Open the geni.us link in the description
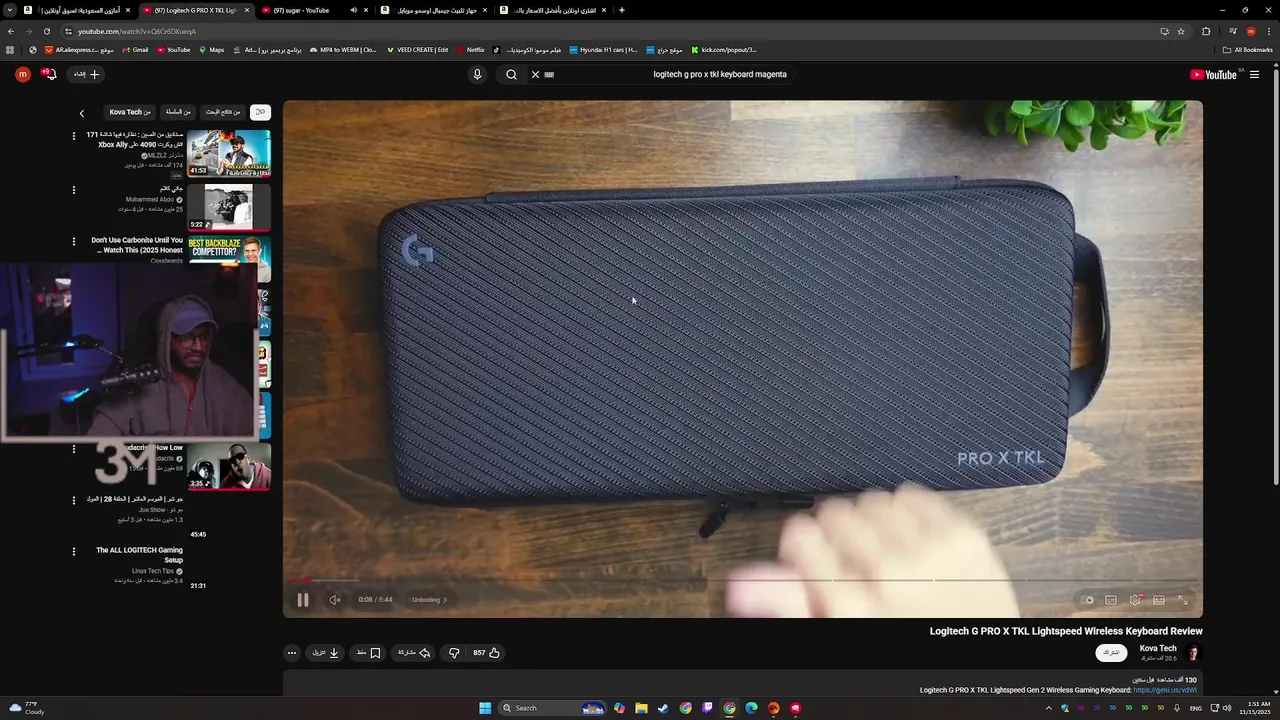The height and width of the screenshot is (720, 1280). [x=1165, y=690]
